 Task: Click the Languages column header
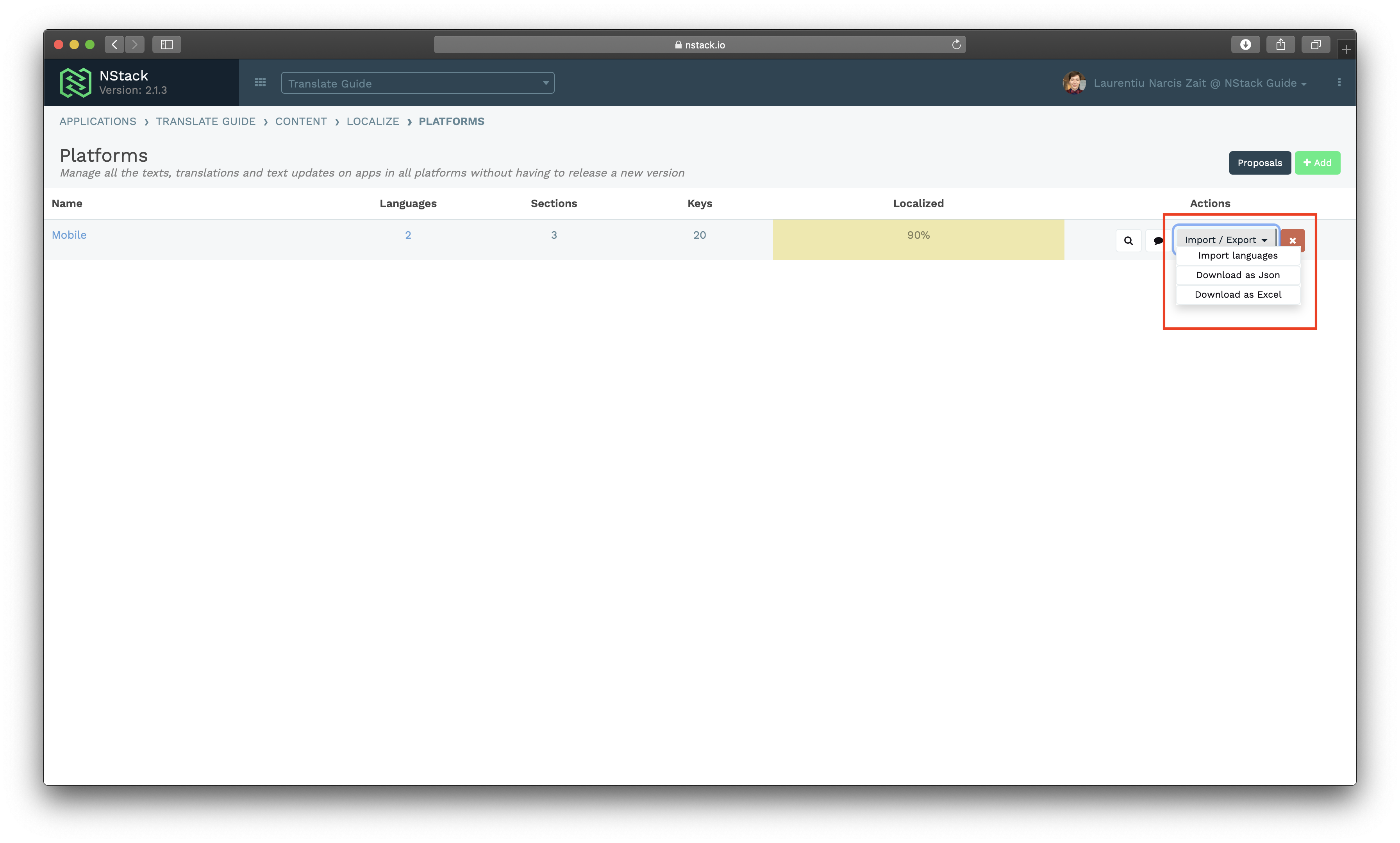point(408,203)
